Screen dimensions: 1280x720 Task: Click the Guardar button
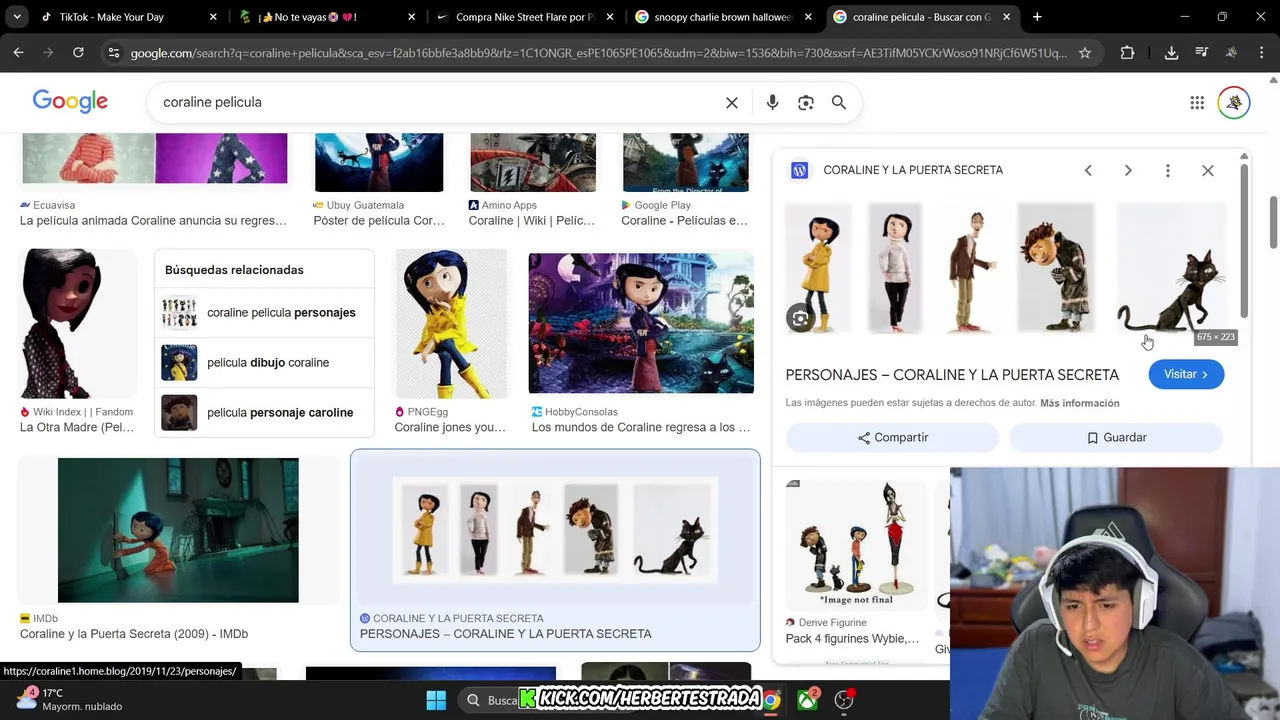point(1116,438)
